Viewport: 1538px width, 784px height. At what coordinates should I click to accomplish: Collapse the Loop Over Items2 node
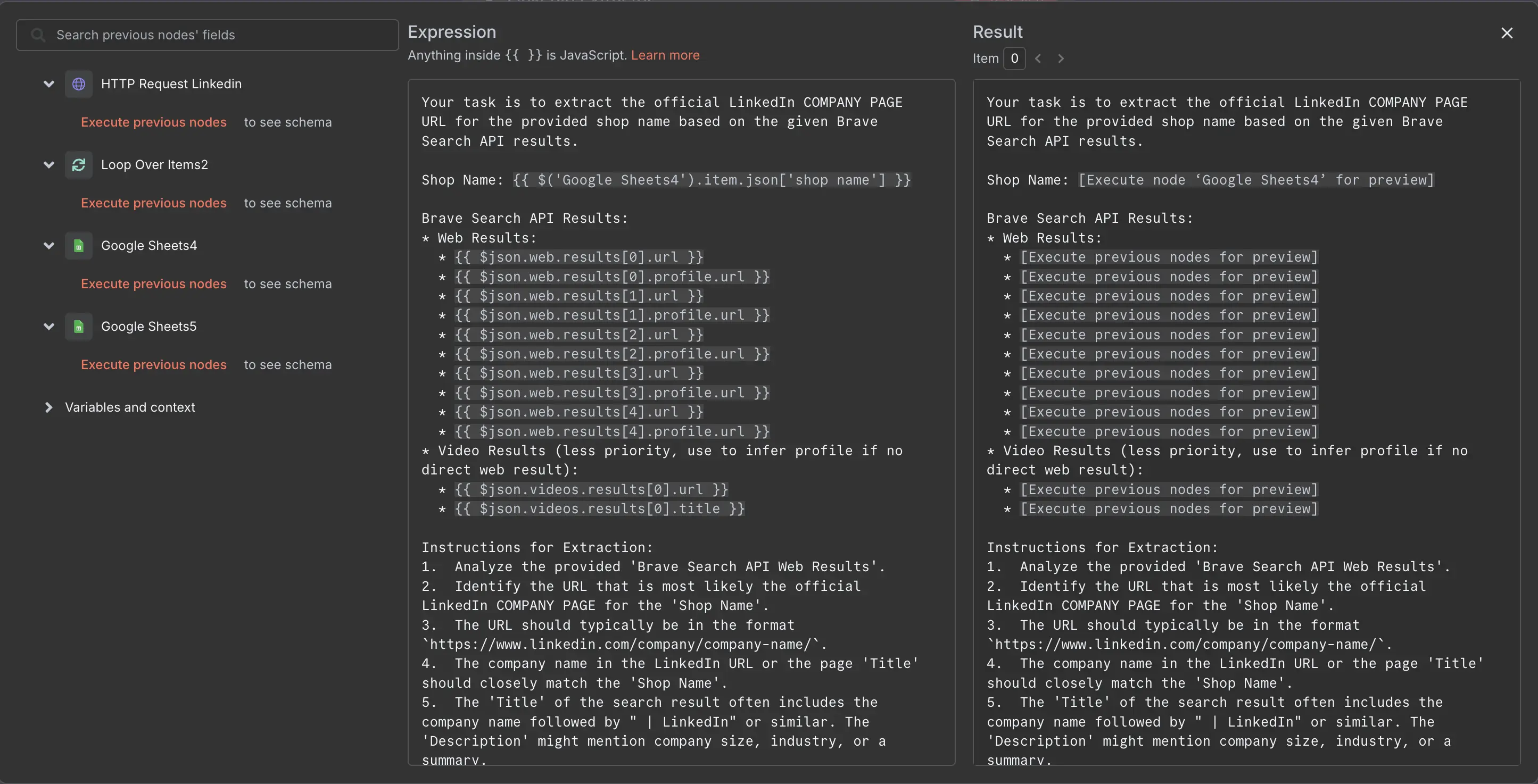coord(49,165)
